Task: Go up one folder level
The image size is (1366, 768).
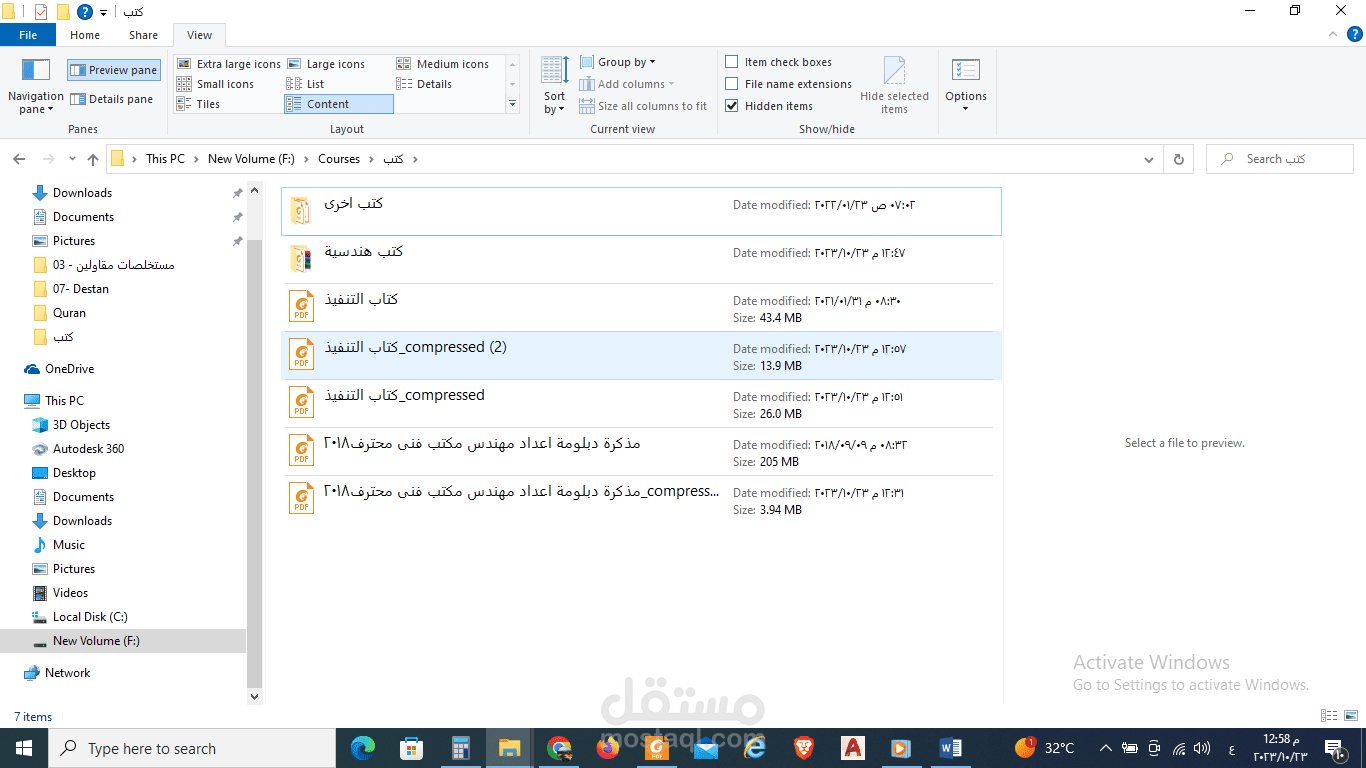Action: coord(93,159)
